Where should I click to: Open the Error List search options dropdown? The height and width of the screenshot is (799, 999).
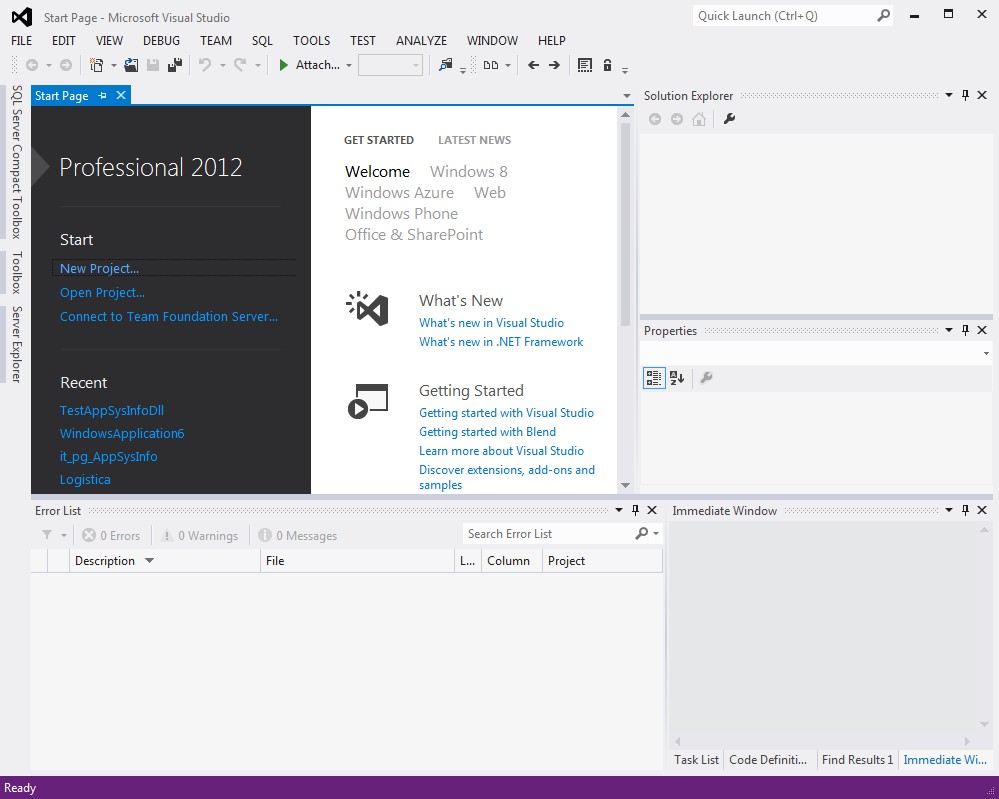click(656, 533)
